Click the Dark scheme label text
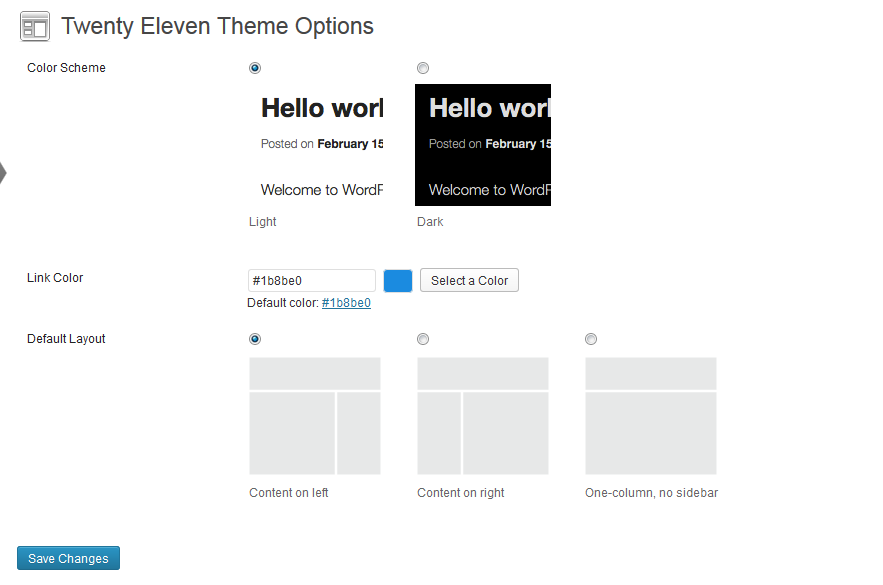Viewport: 883px width, 585px height. [x=430, y=222]
